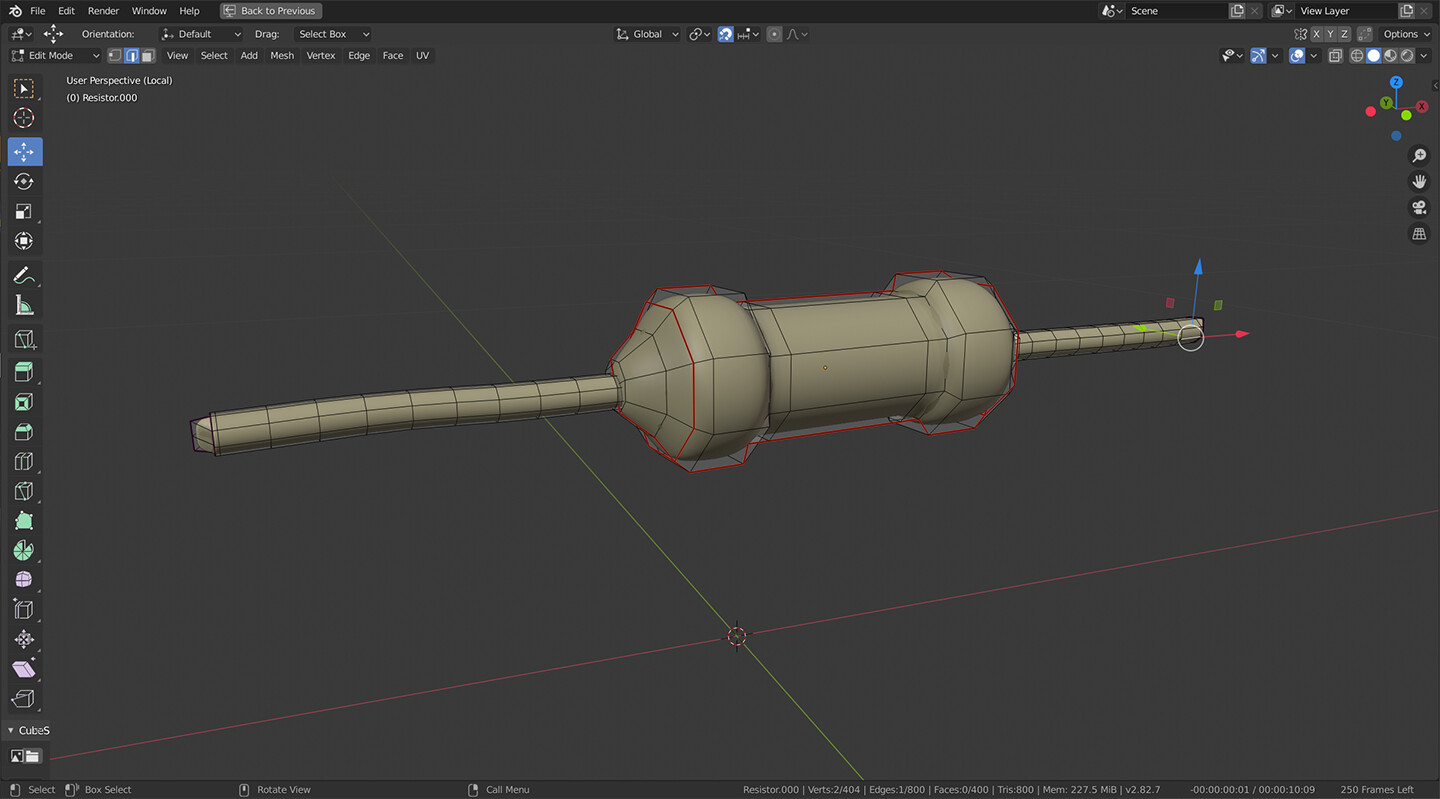
Task: Switch to the camera view icon
Action: pyautogui.click(x=1418, y=207)
